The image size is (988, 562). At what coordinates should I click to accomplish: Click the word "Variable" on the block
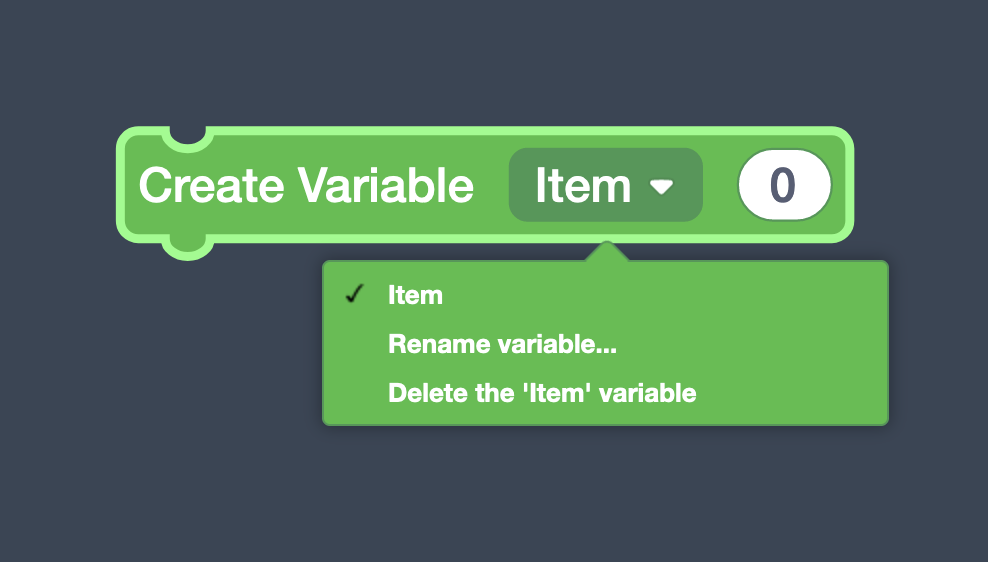pos(386,186)
